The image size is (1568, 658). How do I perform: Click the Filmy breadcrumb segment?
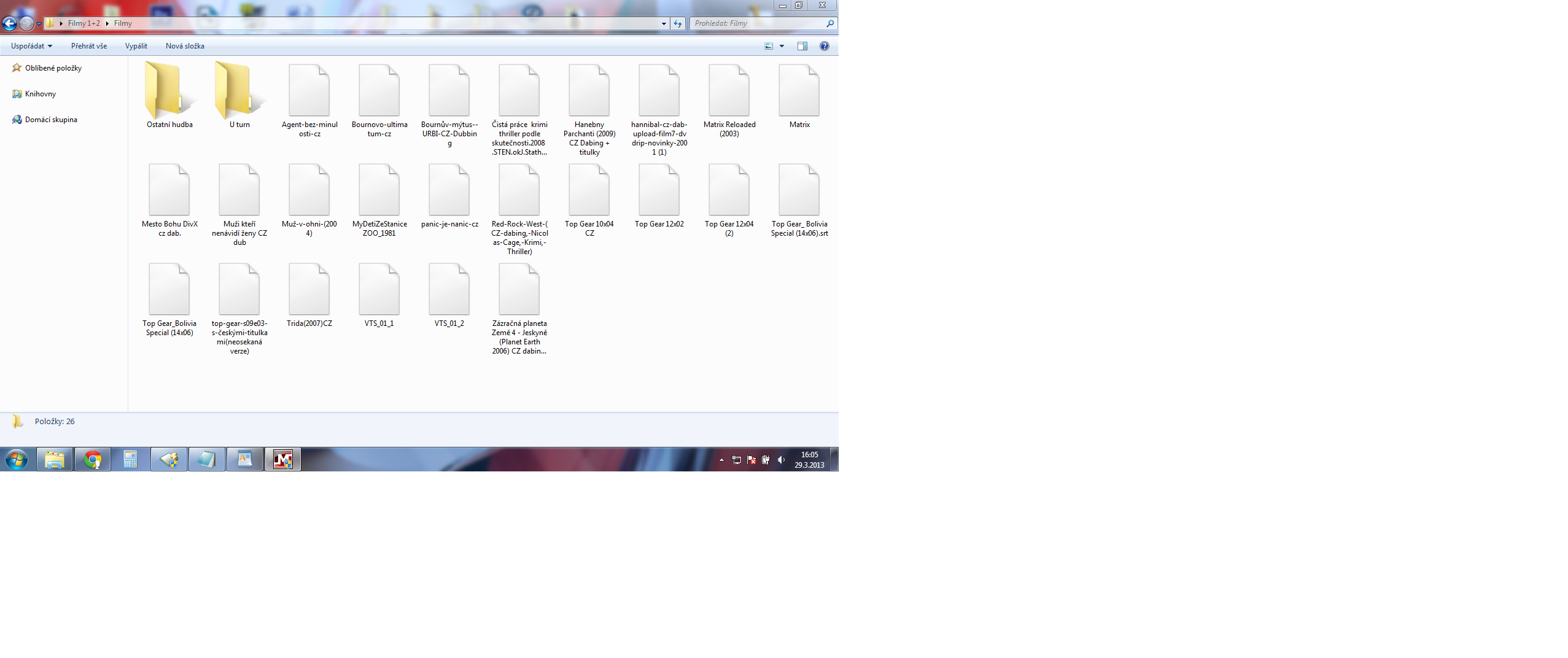pyautogui.click(x=123, y=23)
